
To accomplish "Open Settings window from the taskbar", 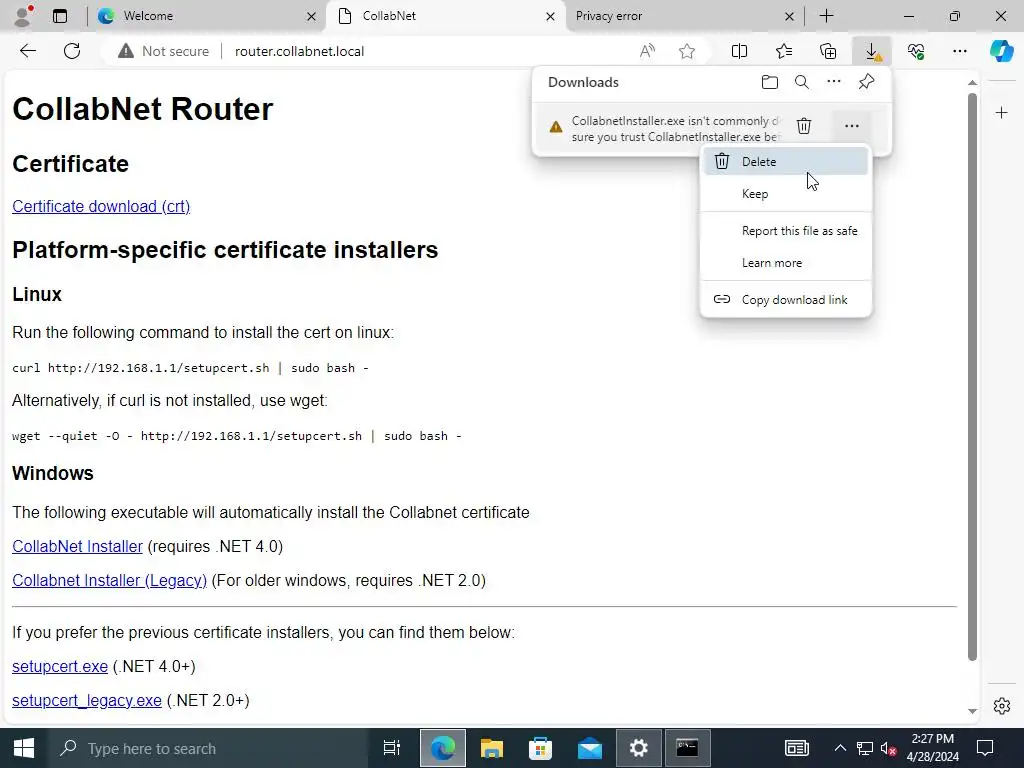I will (x=639, y=748).
